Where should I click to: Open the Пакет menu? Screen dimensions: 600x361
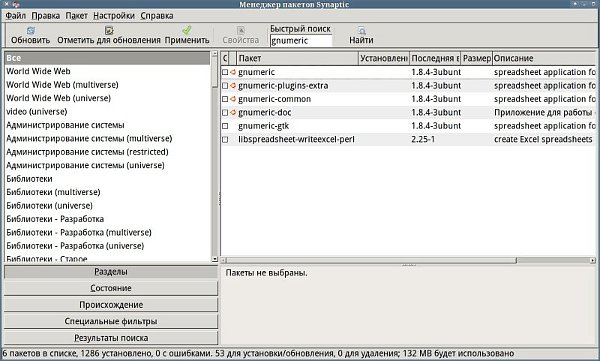[77, 16]
